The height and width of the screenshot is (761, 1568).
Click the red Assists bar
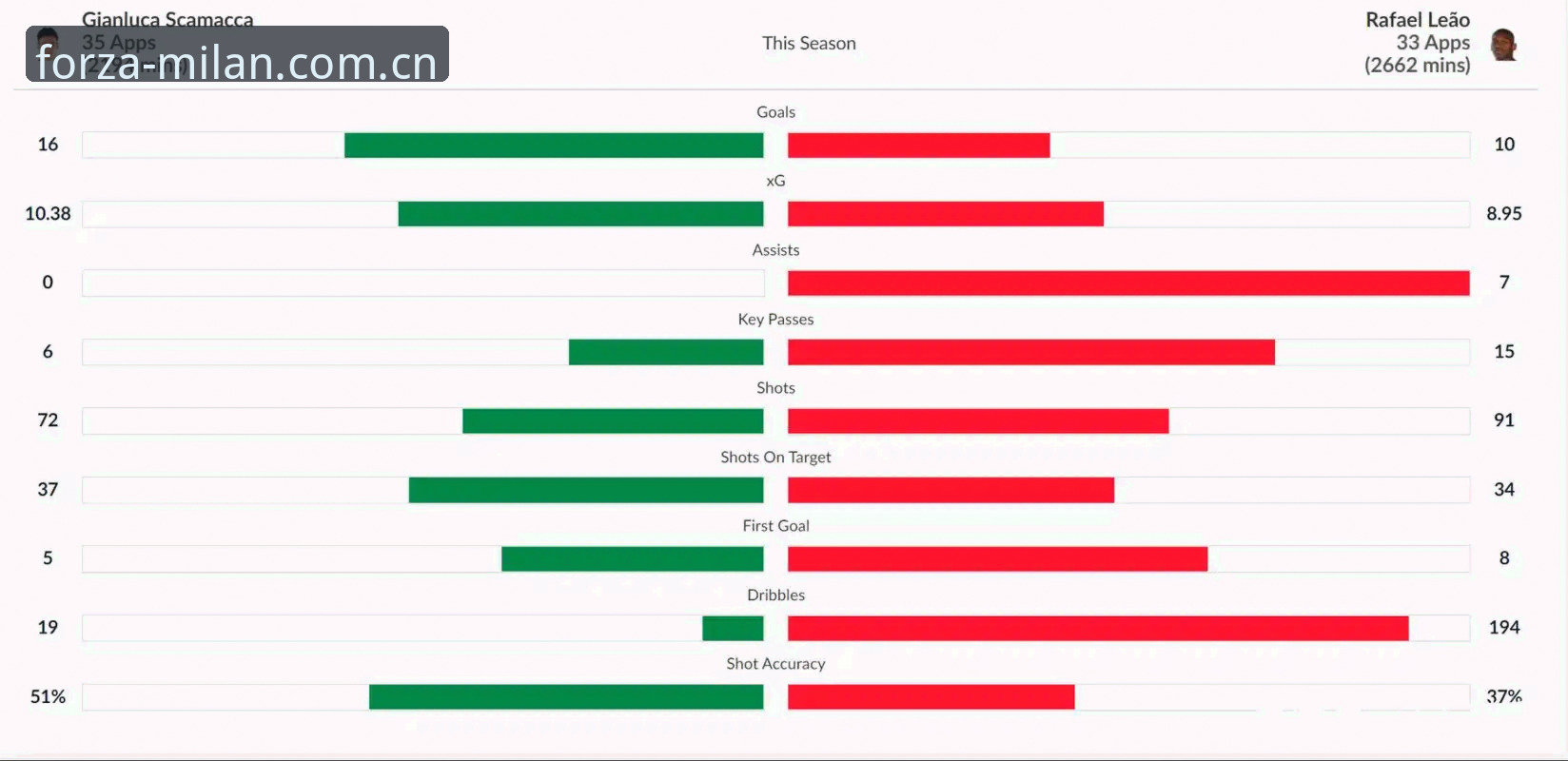coord(1128,283)
